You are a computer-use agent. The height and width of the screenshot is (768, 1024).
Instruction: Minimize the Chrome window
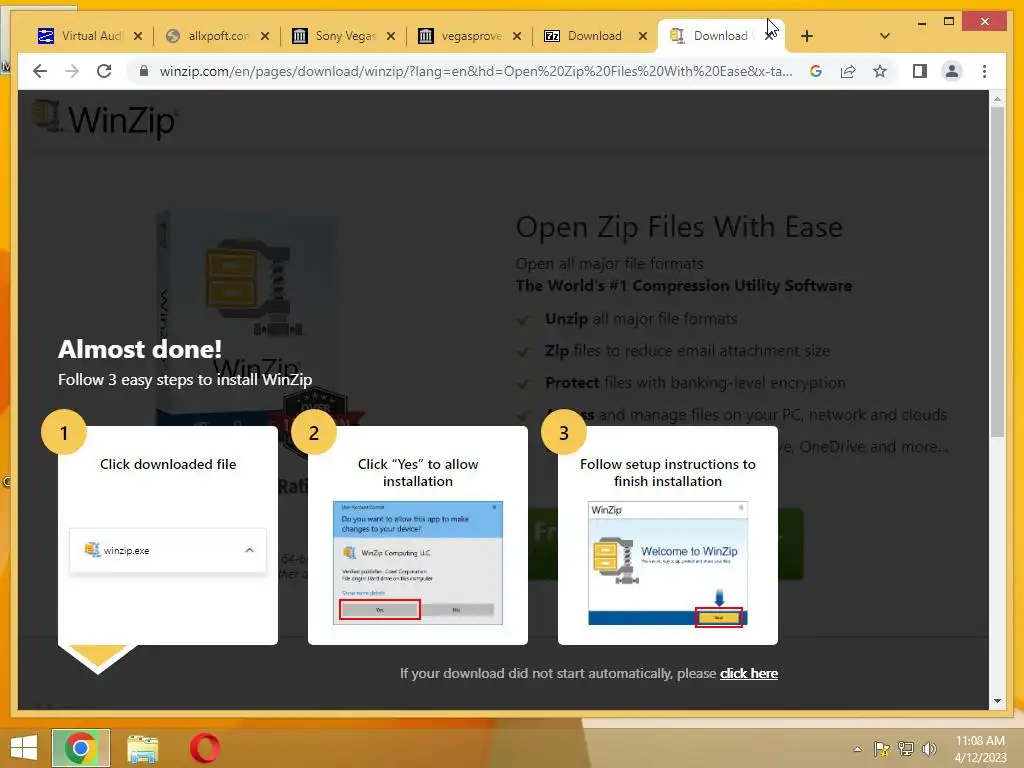(921, 22)
